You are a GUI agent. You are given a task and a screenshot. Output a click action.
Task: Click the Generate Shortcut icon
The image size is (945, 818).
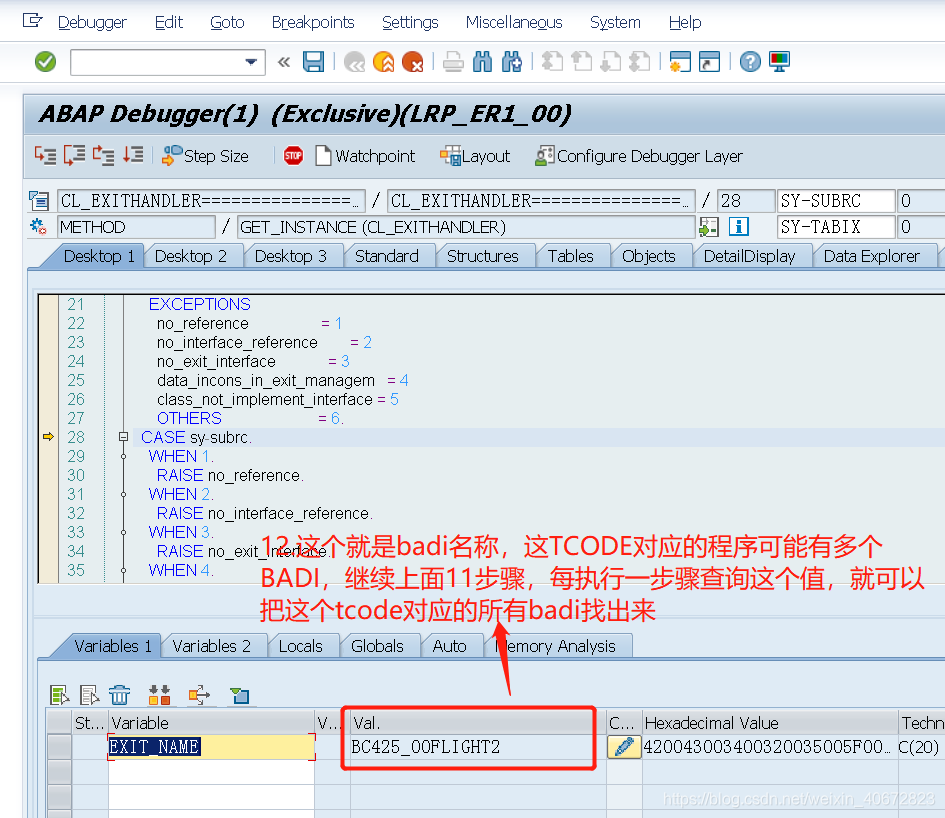coord(709,61)
